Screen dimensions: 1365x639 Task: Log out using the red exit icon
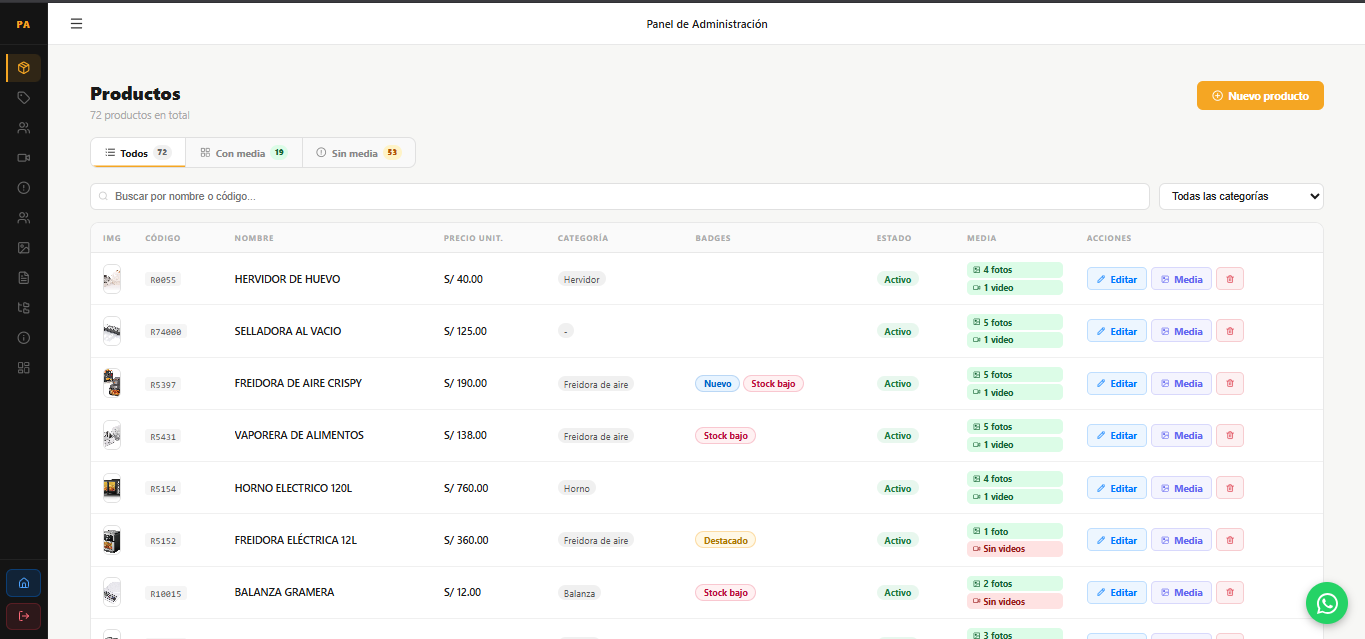click(24, 615)
